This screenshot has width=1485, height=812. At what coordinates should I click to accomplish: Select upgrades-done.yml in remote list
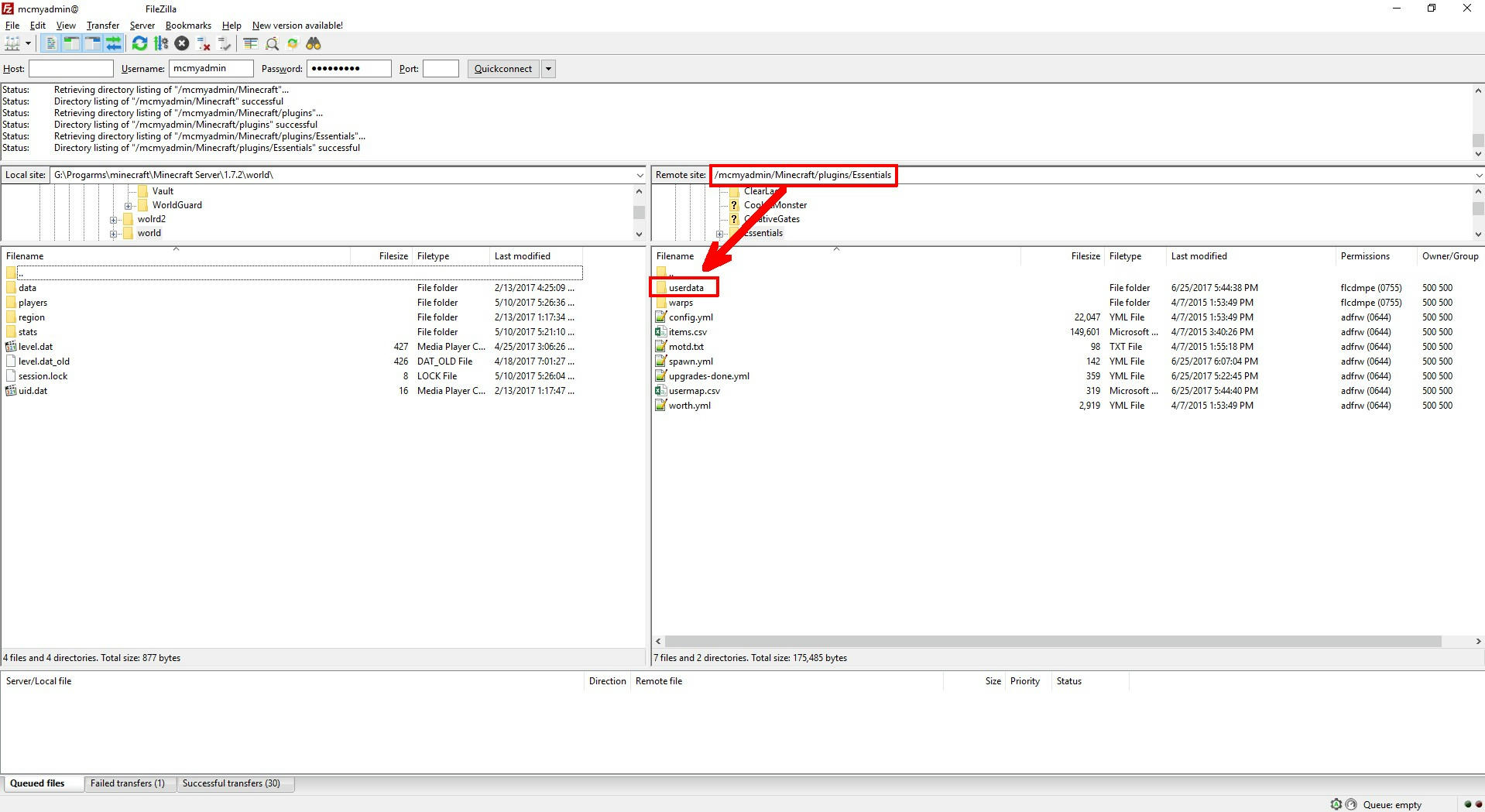pos(708,376)
